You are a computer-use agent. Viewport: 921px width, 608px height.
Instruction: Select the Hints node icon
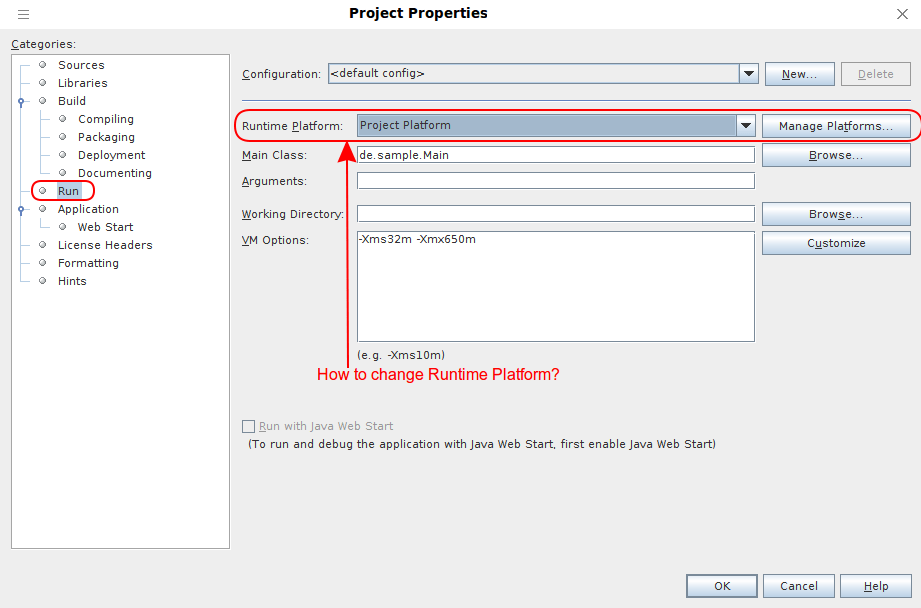(42, 281)
